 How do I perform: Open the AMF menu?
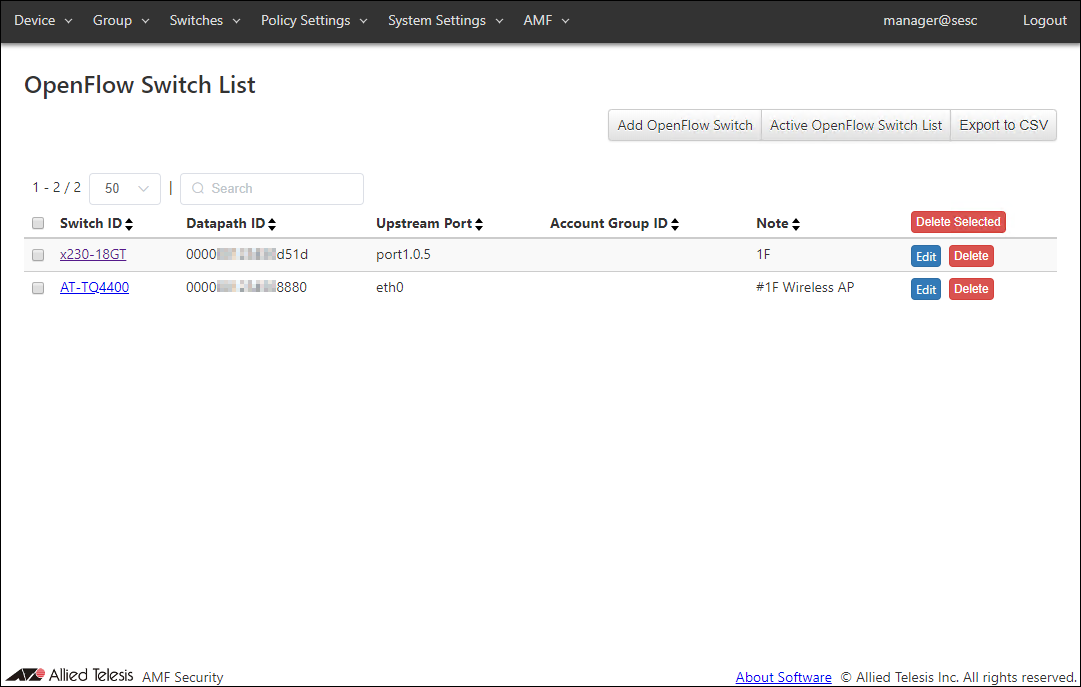click(x=546, y=21)
